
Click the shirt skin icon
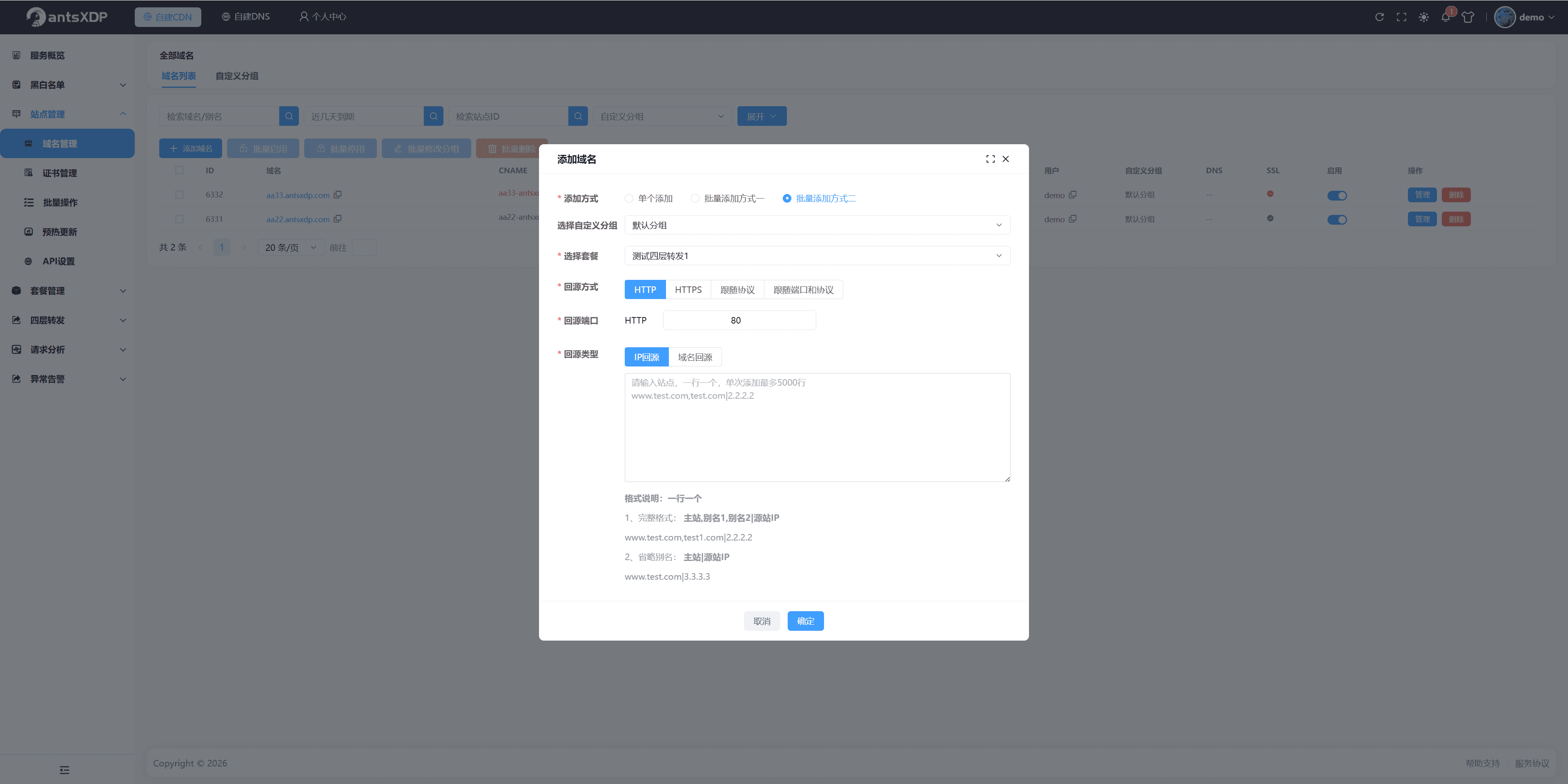[1468, 17]
